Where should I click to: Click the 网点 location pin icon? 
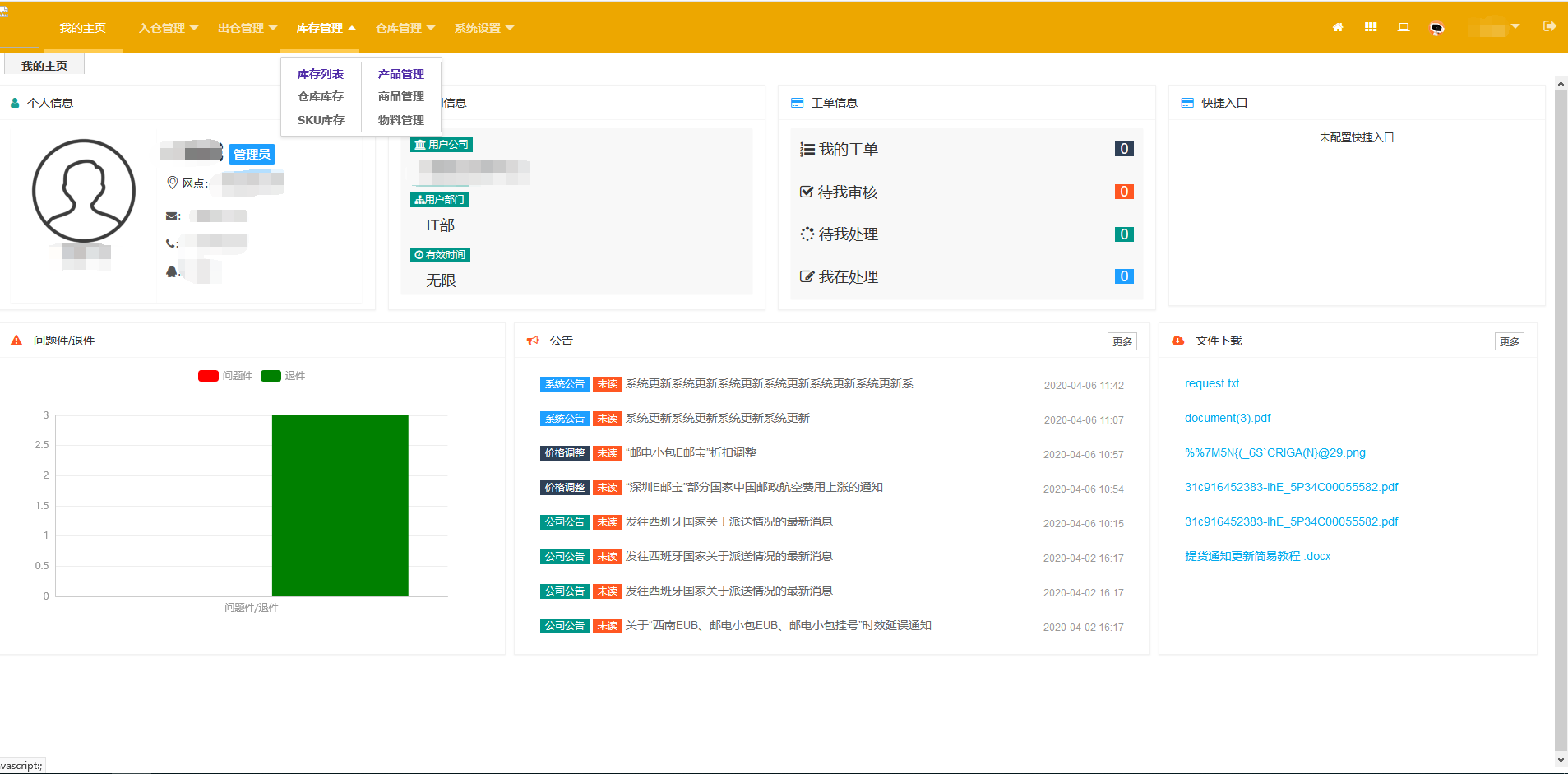click(173, 183)
